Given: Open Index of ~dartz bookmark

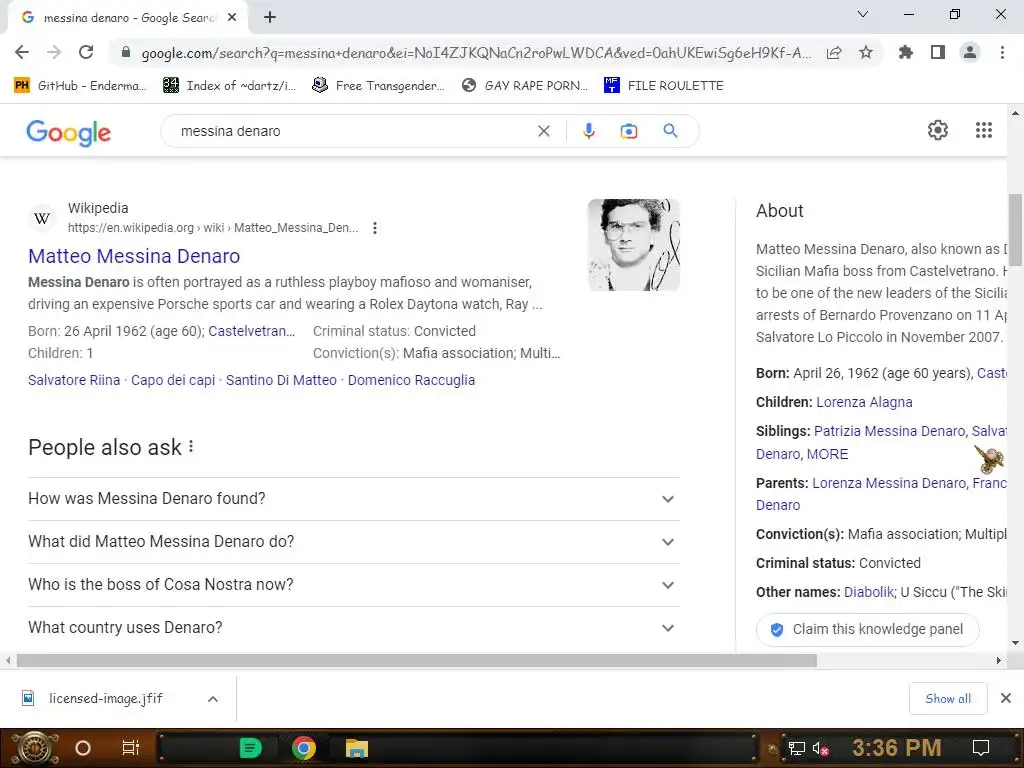Looking at the screenshot, I should 229,86.
